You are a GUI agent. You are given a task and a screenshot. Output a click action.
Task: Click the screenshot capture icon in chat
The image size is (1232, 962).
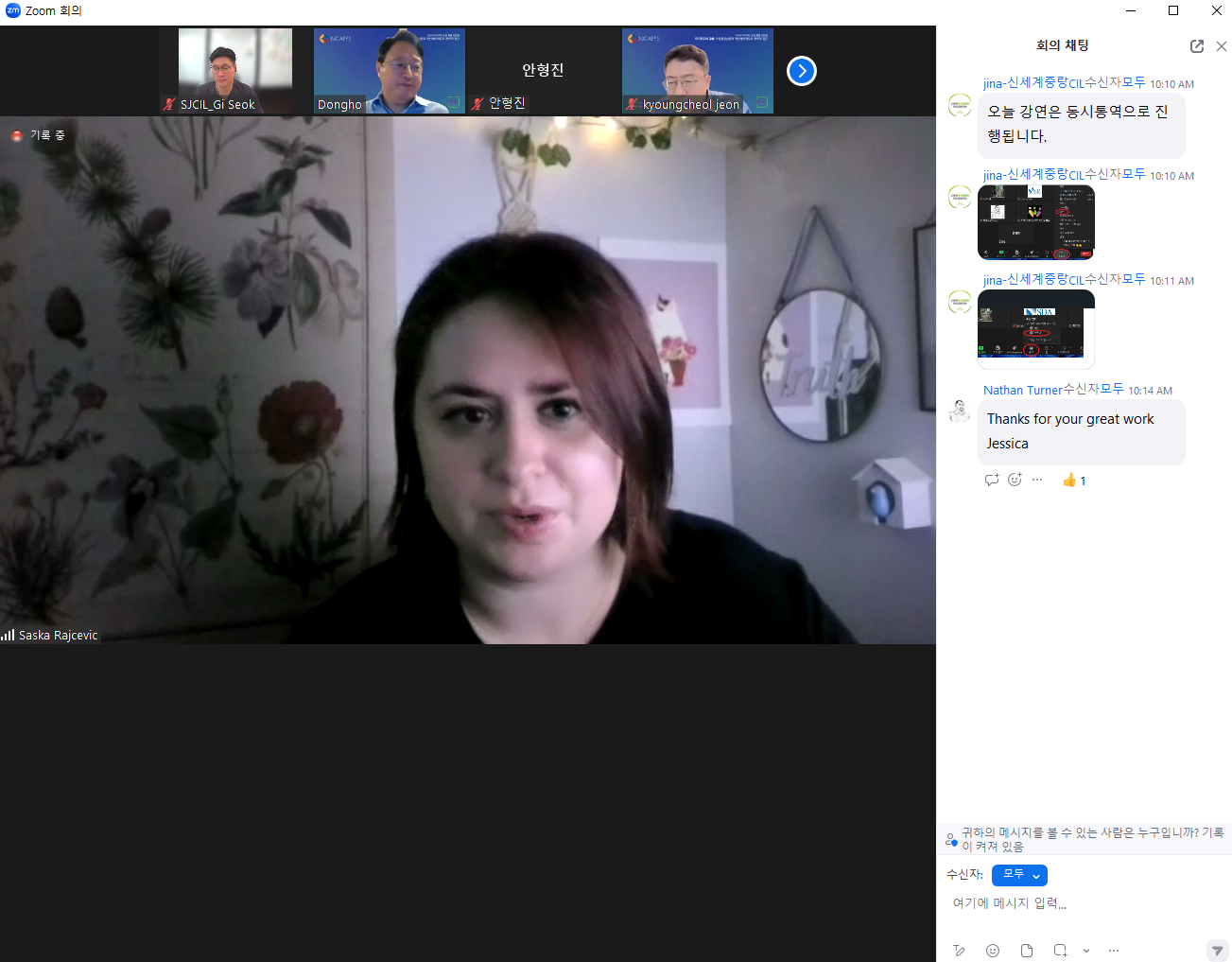coord(1060,951)
